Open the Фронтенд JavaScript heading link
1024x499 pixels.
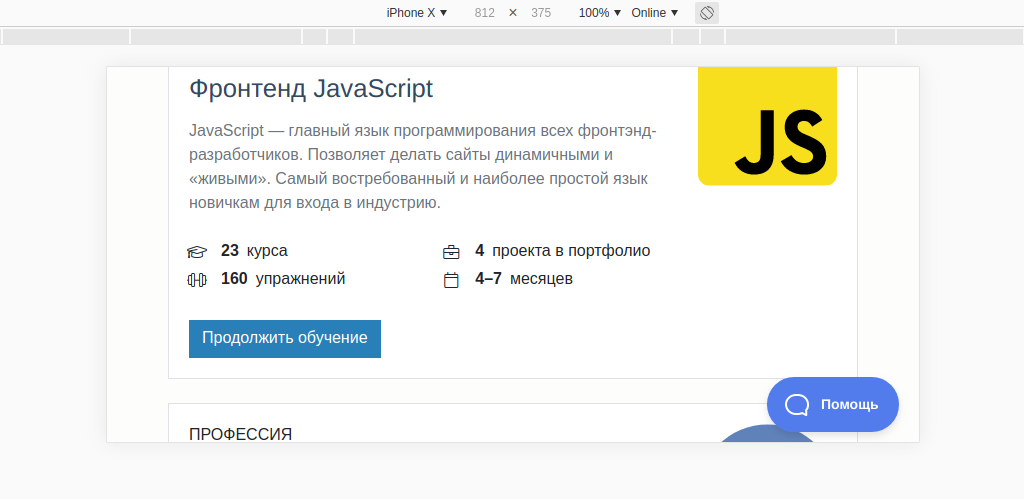coord(311,89)
